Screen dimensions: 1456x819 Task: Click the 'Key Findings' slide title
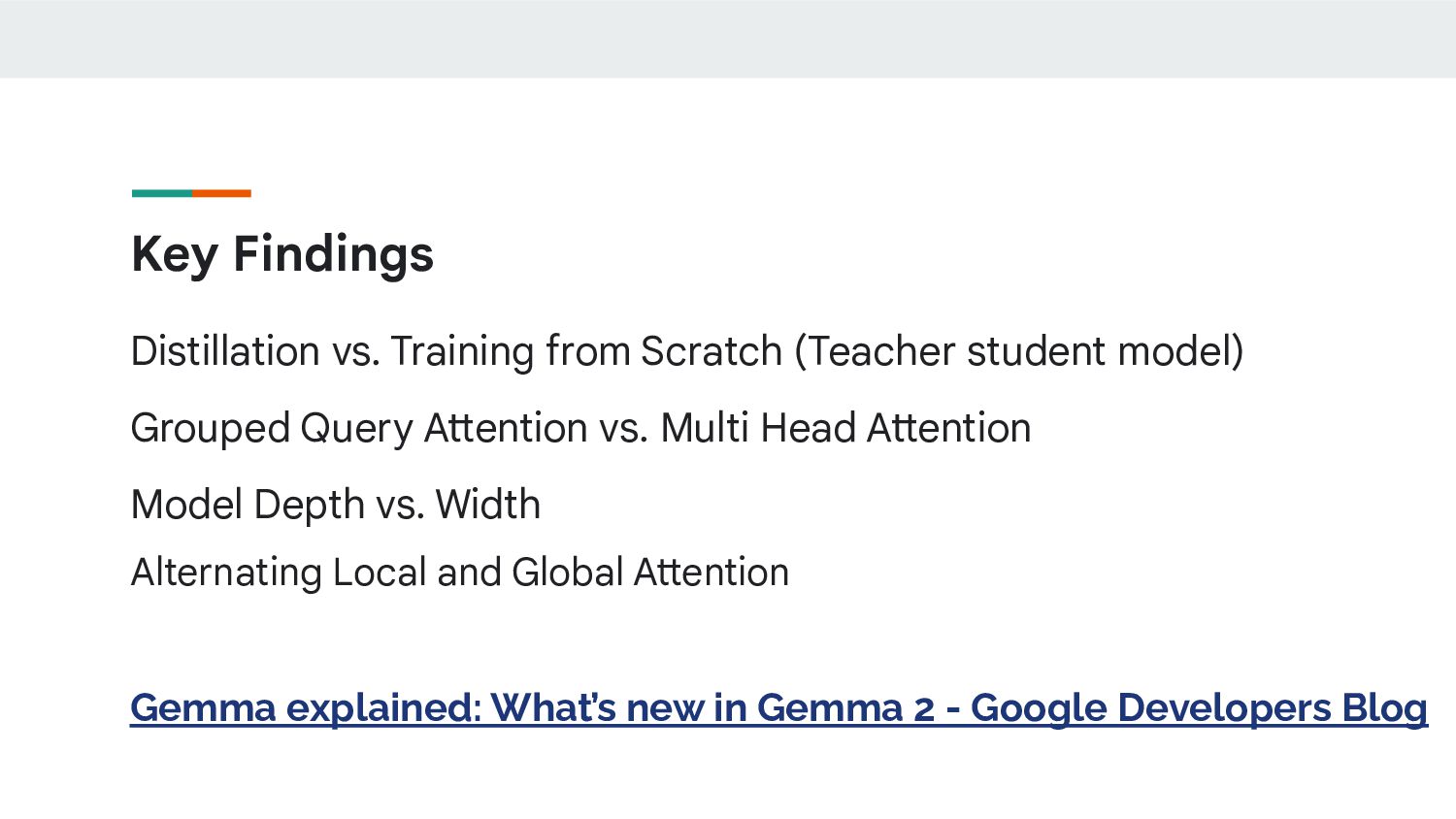[282, 255]
